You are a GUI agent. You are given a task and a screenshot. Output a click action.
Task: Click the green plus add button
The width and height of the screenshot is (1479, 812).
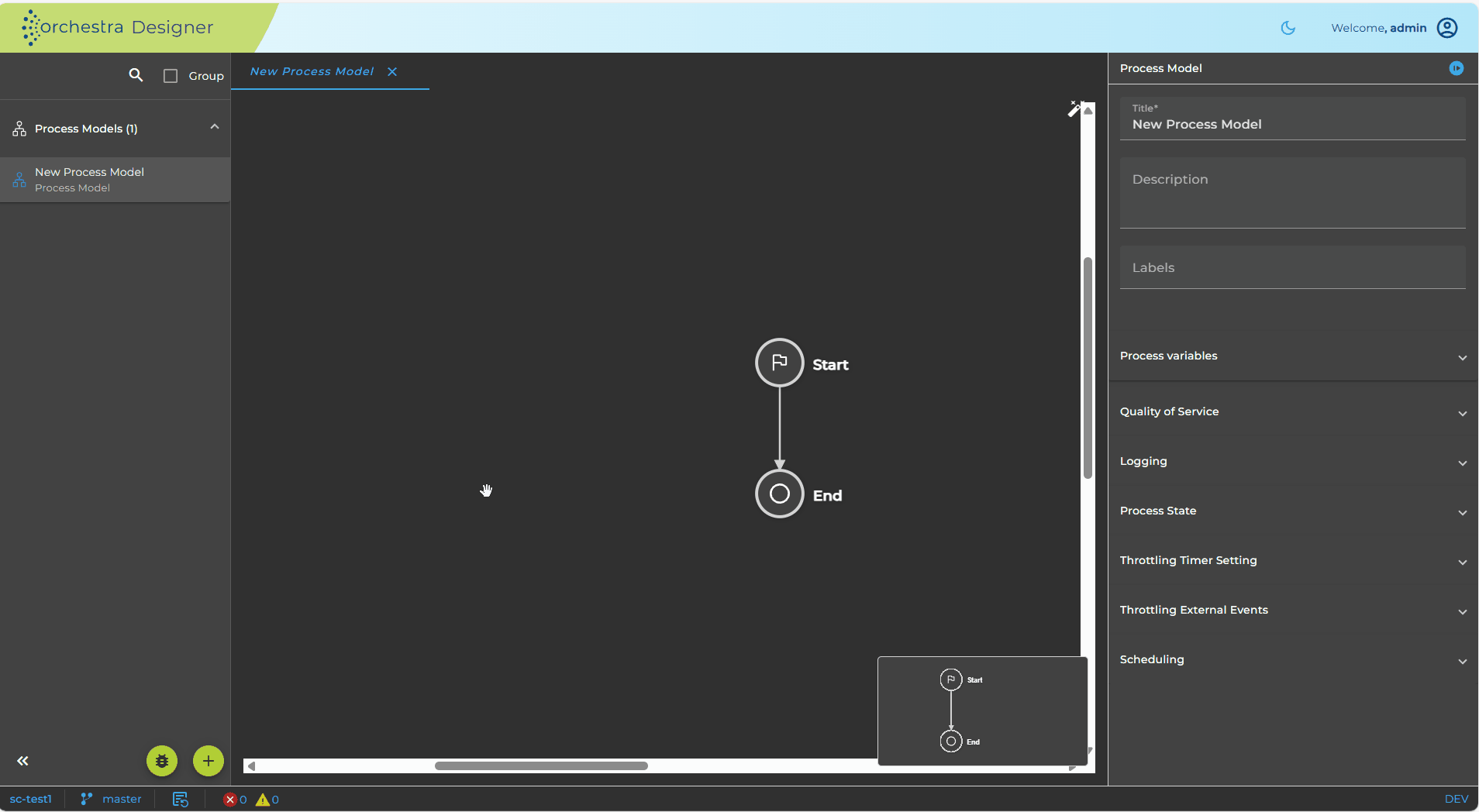coord(209,761)
